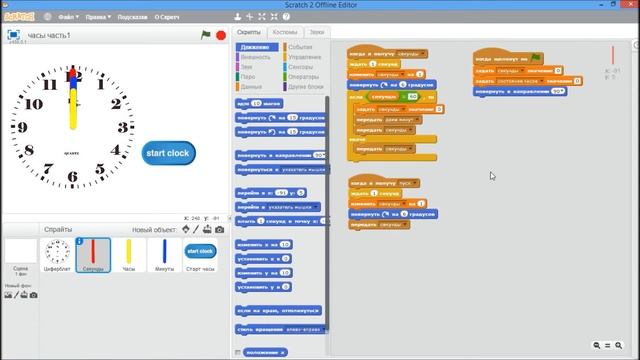Reset scripts area zoom with equals icon
This screenshot has height=360, width=640.
(607, 345)
